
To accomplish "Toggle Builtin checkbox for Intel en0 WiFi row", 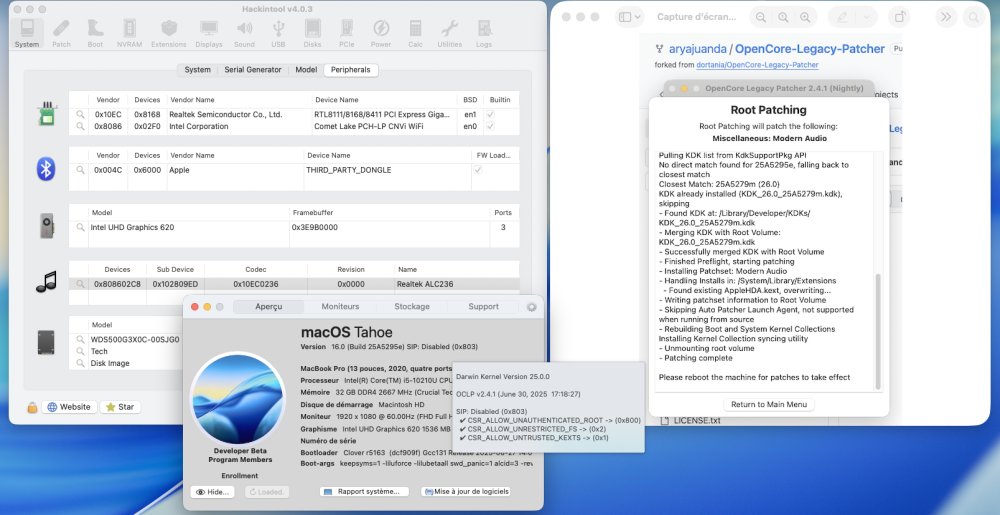I will pyautogui.click(x=490, y=126).
